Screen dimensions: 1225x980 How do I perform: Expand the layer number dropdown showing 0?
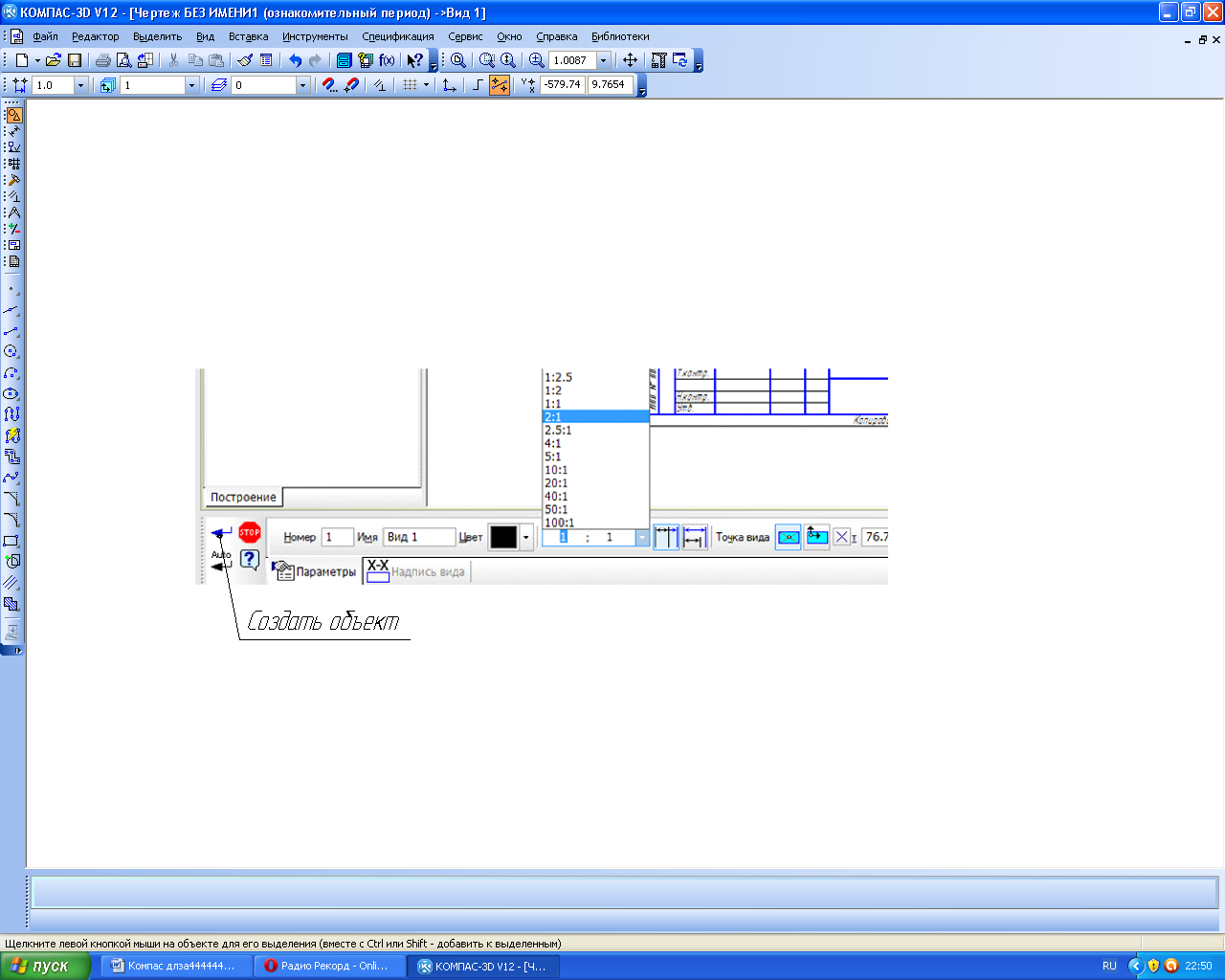click(x=302, y=85)
